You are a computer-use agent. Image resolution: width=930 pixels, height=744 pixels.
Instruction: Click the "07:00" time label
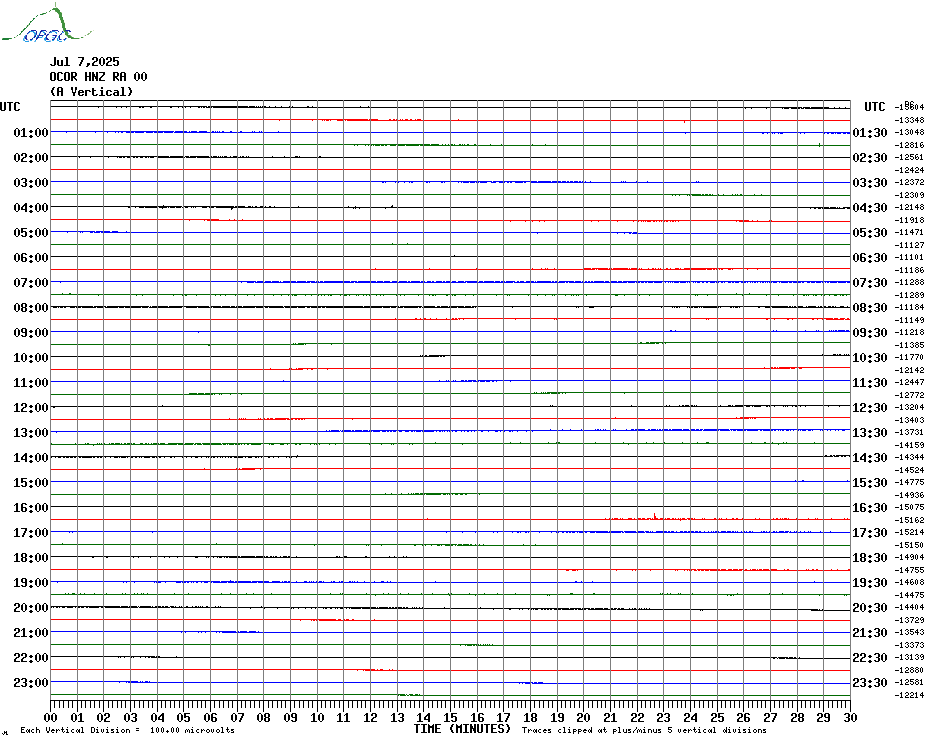tap(31, 282)
